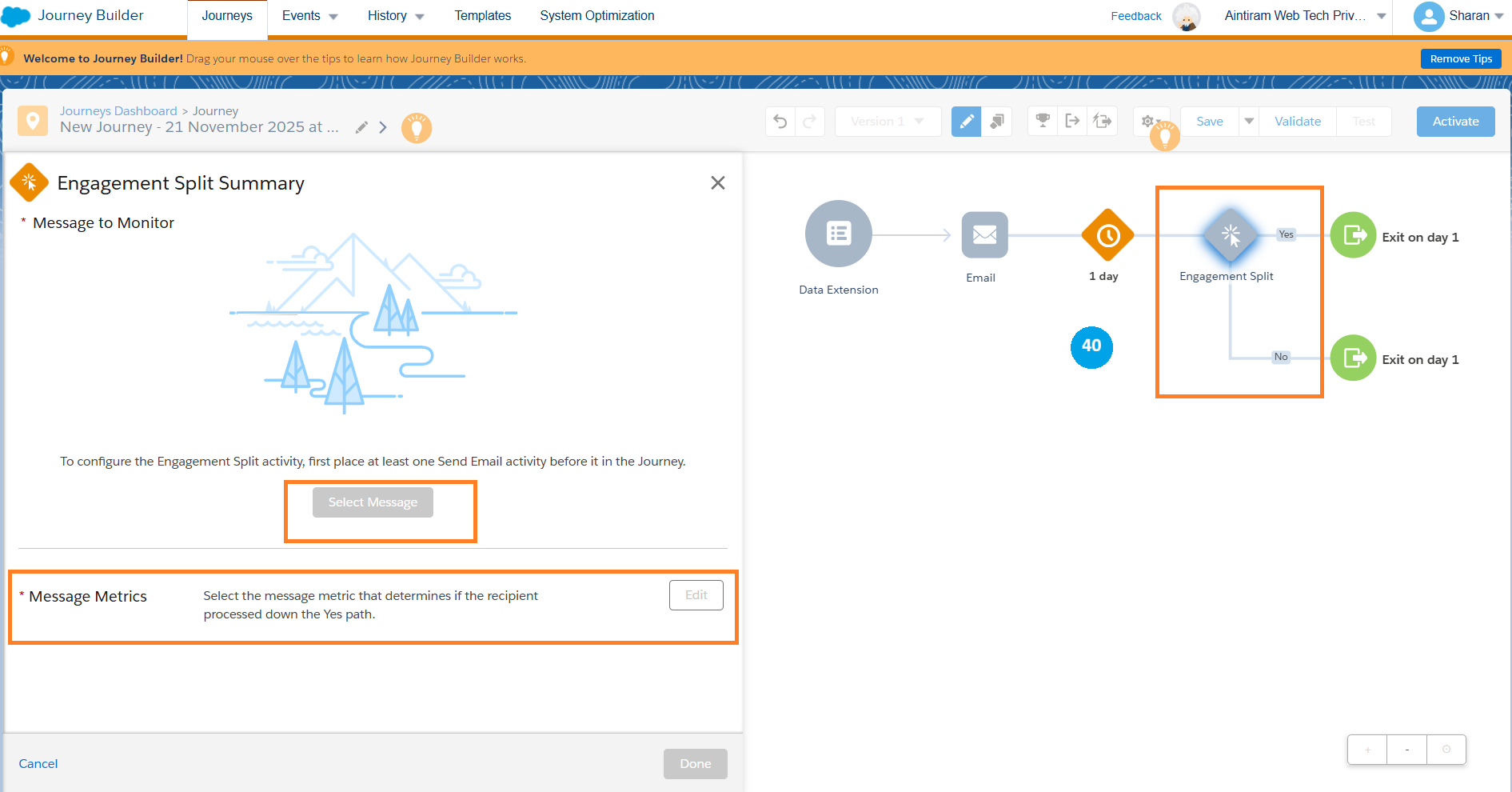The image size is (1512, 792).
Task: Select the Engagement Split node on canvas
Action: (1230, 235)
